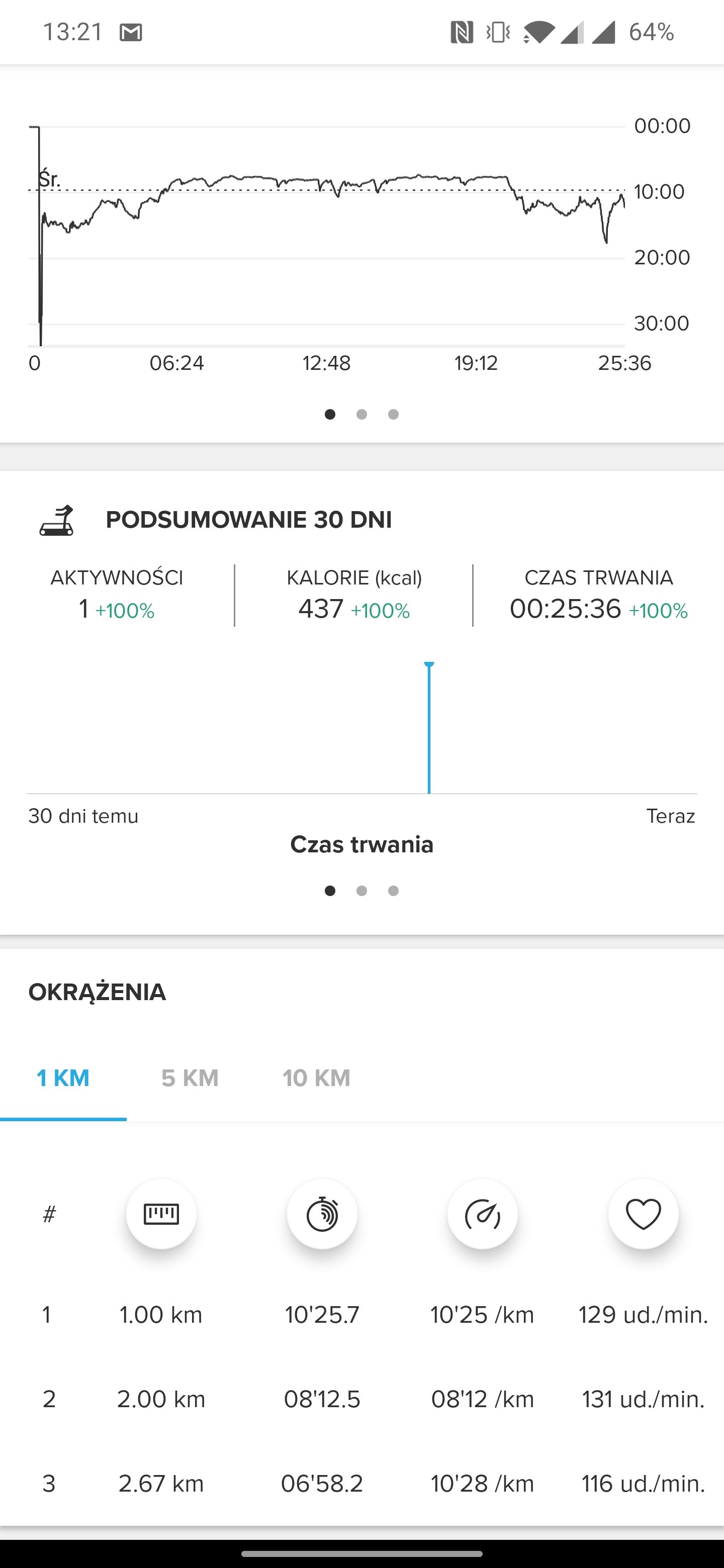Tap lap 3 row showing 2.67 km

361,1484
